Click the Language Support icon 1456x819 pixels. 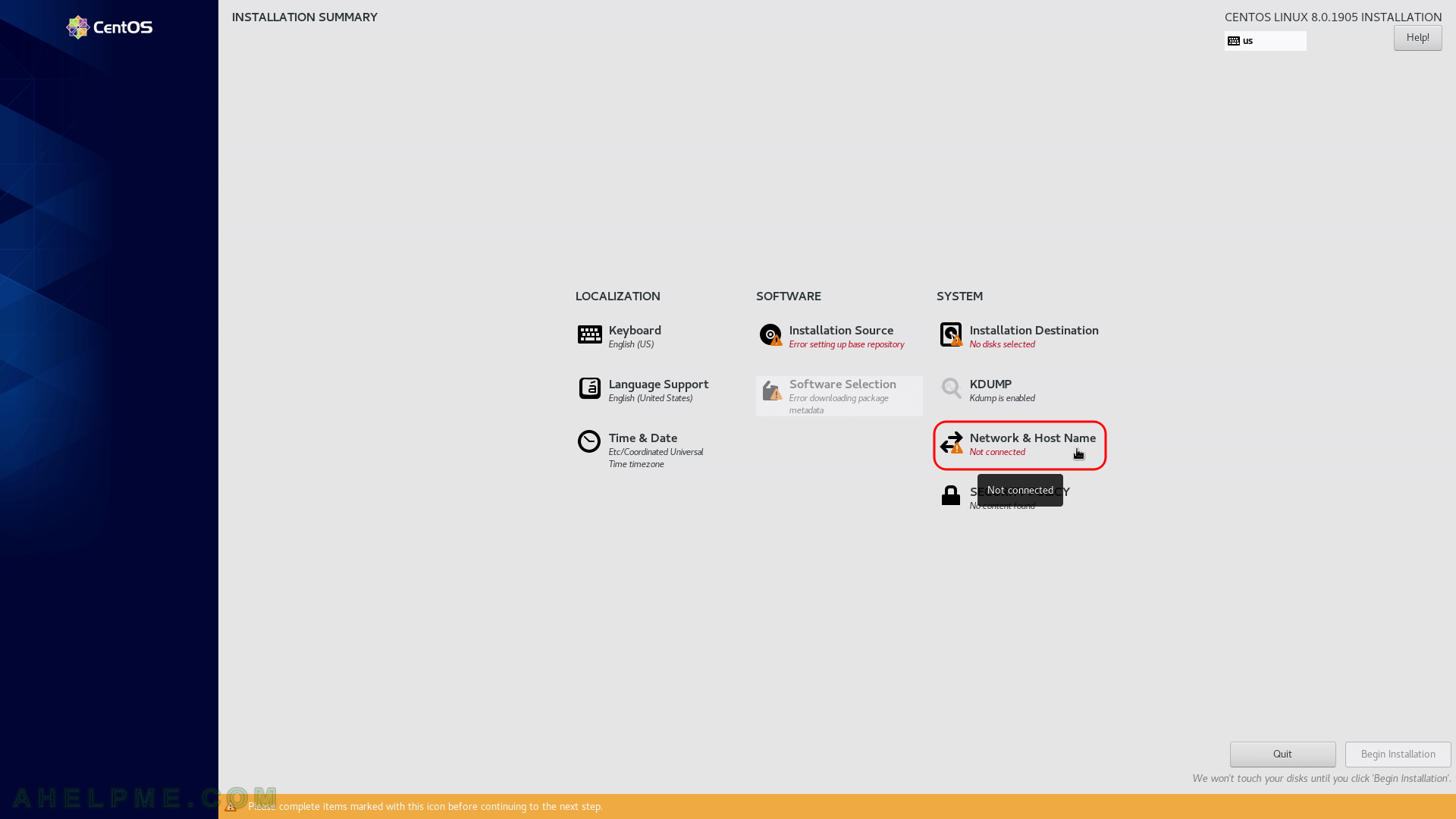pyautogui.click(x=589, y=388)
